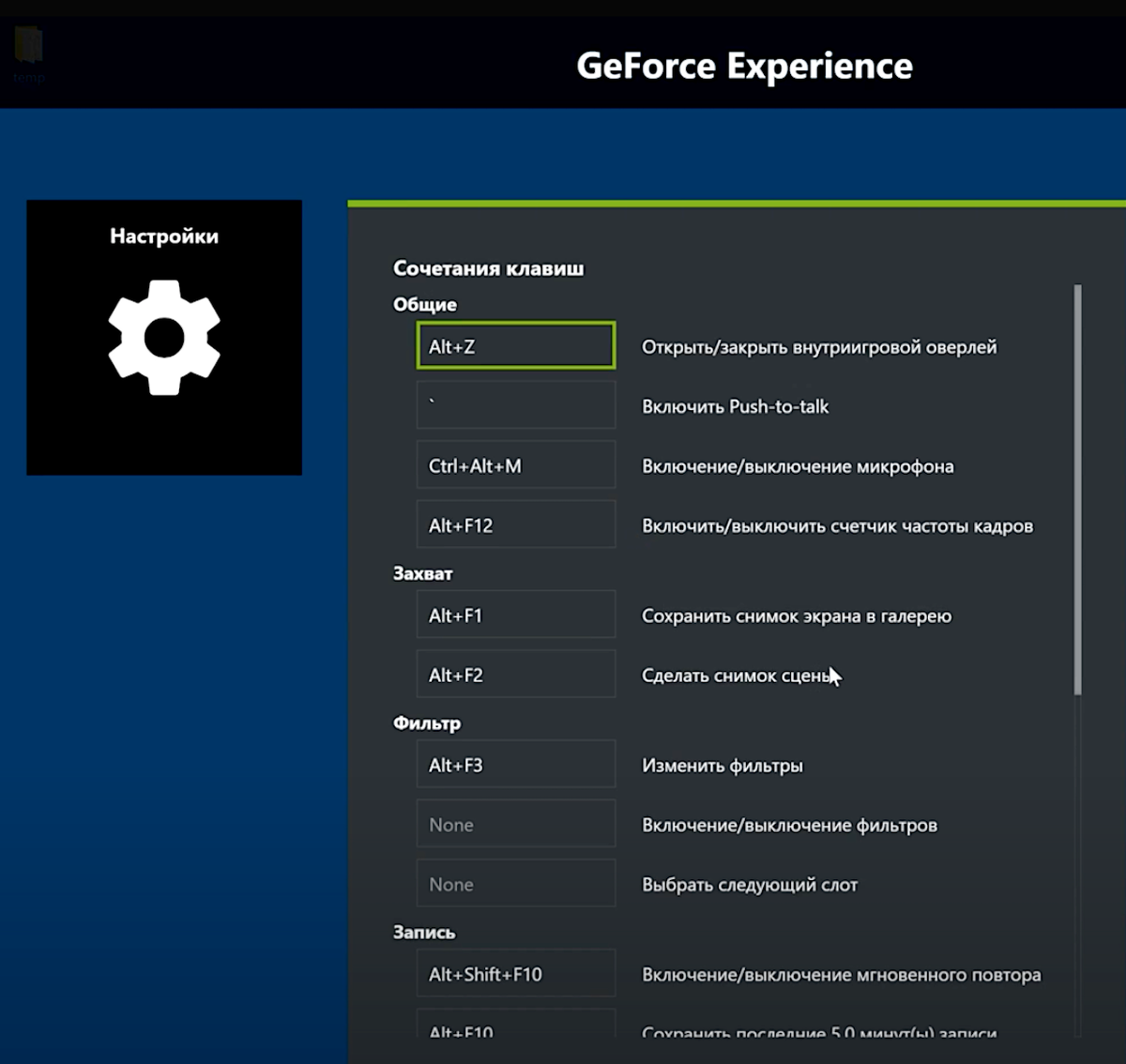Open the desktop folder icon top-left
The image size is (1126, 1064).
coord(28,52)
